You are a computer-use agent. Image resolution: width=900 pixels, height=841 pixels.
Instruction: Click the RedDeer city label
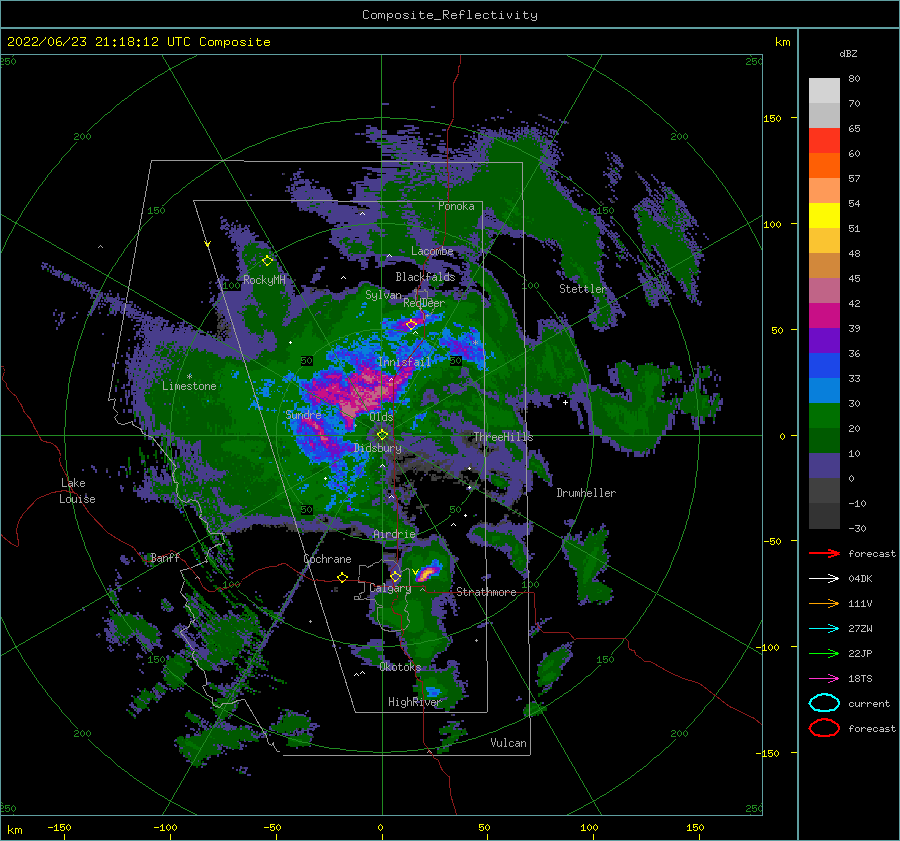424,303
